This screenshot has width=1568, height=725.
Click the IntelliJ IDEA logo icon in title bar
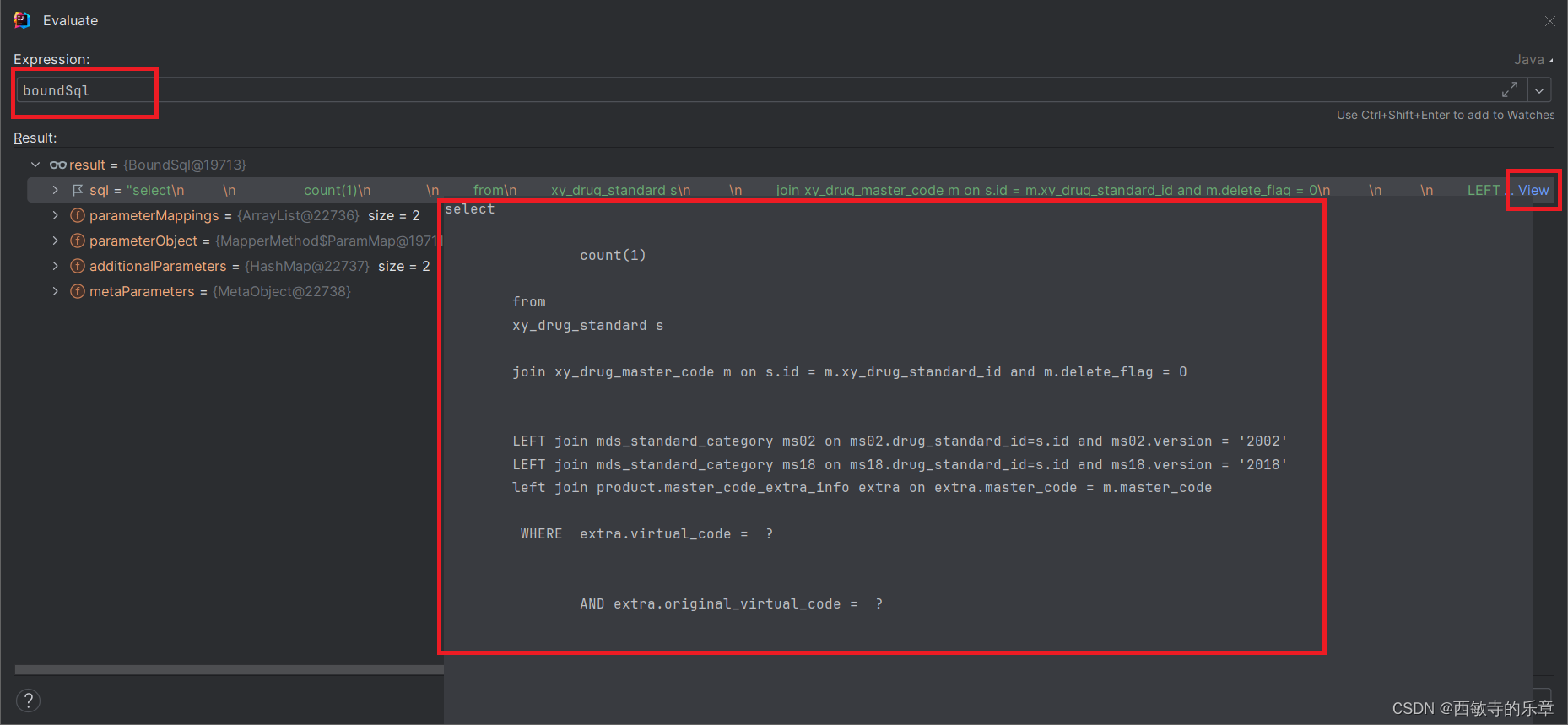point(22,20)
